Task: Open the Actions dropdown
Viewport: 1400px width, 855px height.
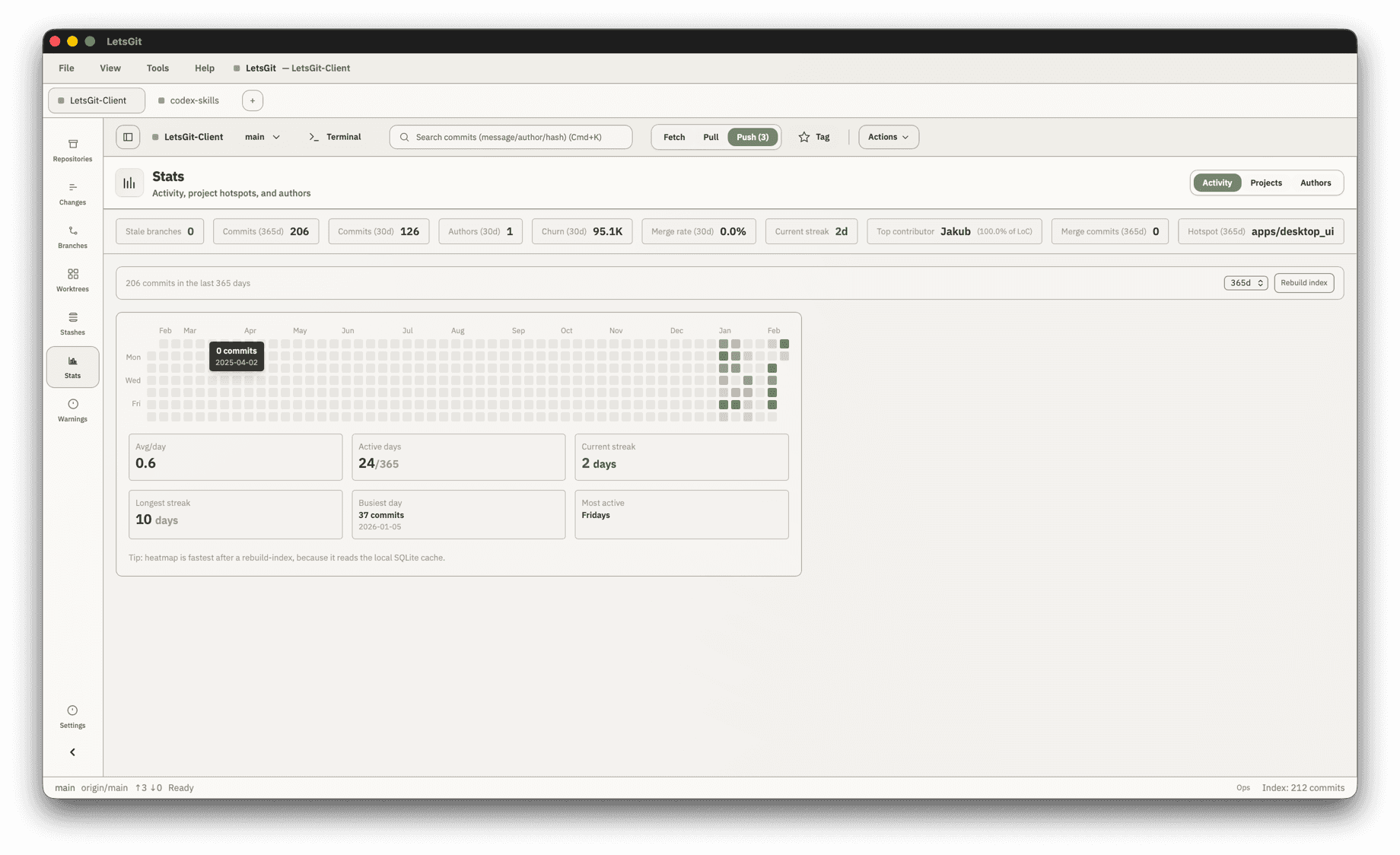Action: point(888,137)
